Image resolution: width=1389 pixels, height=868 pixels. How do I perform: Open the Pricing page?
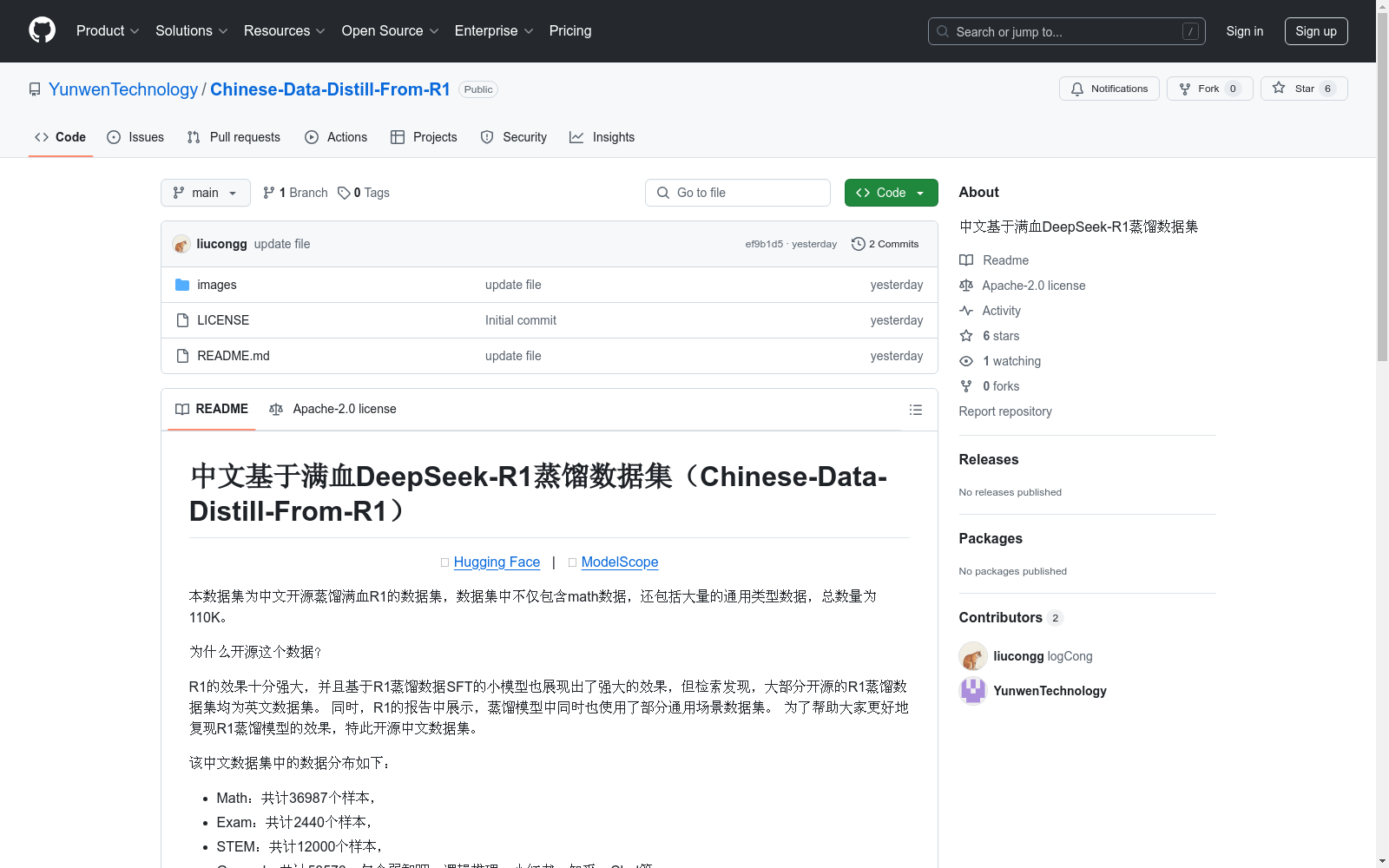coord(570,30)
